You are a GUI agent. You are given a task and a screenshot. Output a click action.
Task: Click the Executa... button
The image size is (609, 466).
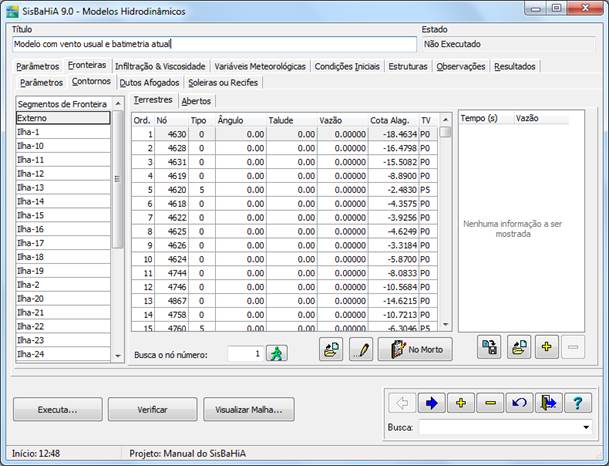click(57, 410)
